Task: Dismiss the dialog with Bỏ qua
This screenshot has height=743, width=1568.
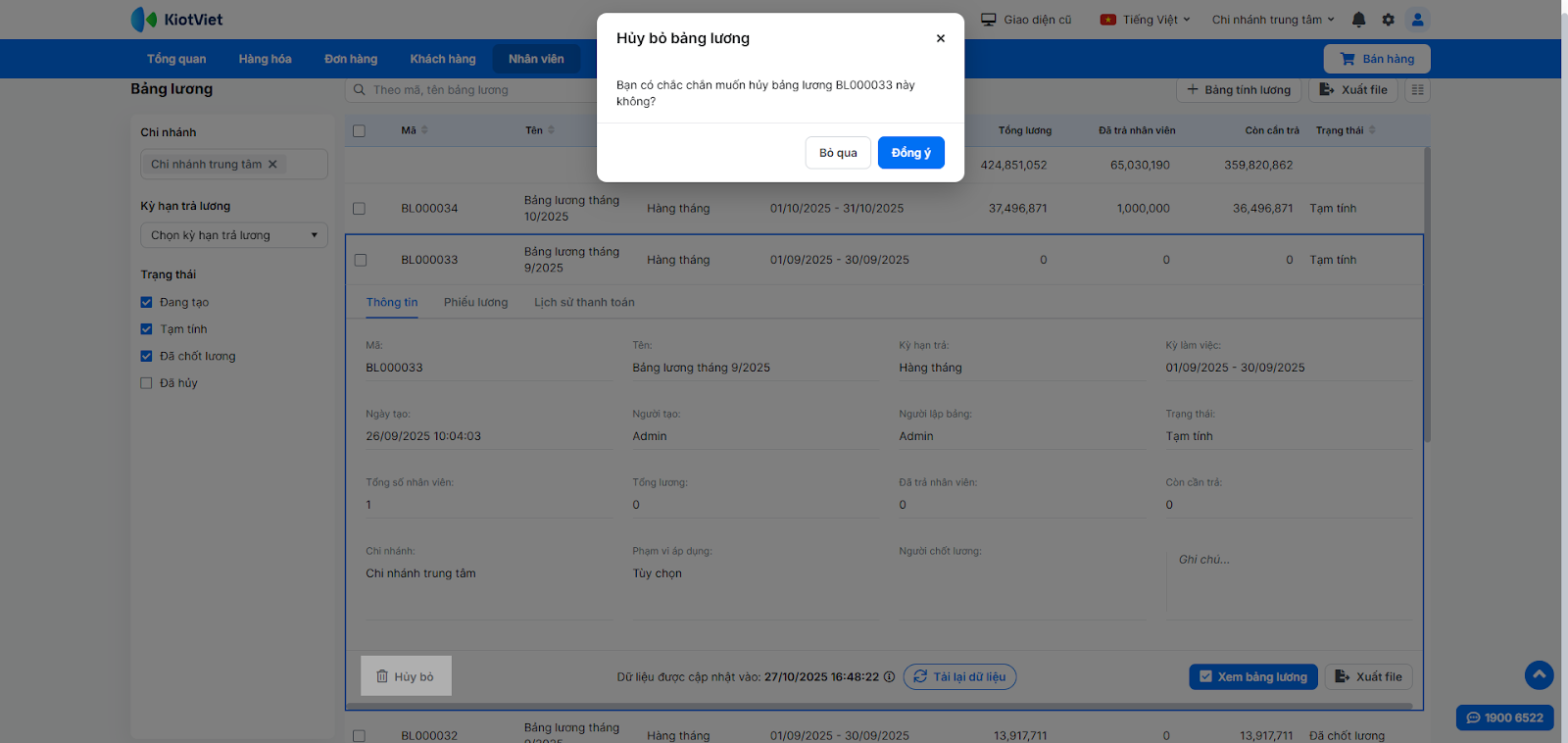Action: click(x=838, y=153)
